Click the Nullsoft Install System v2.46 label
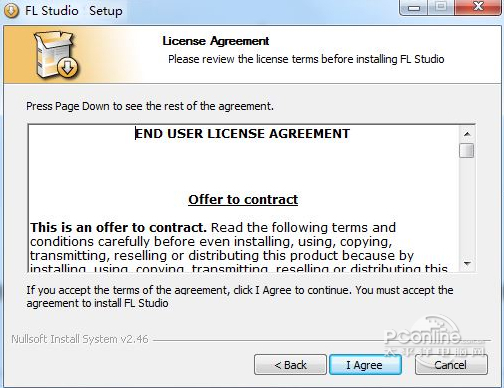The image size is (504, 388). 80,339
